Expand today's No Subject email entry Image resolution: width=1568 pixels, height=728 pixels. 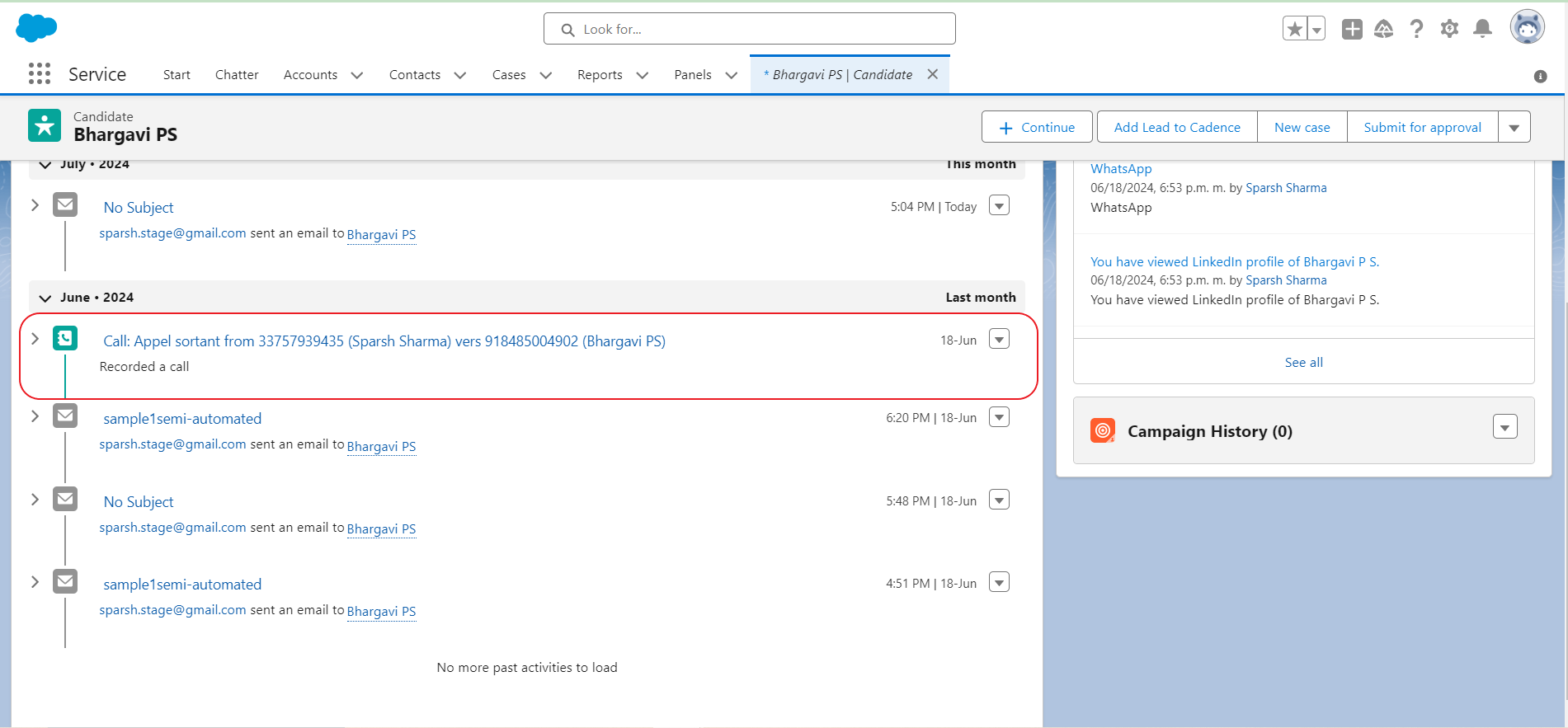point(35,204)
